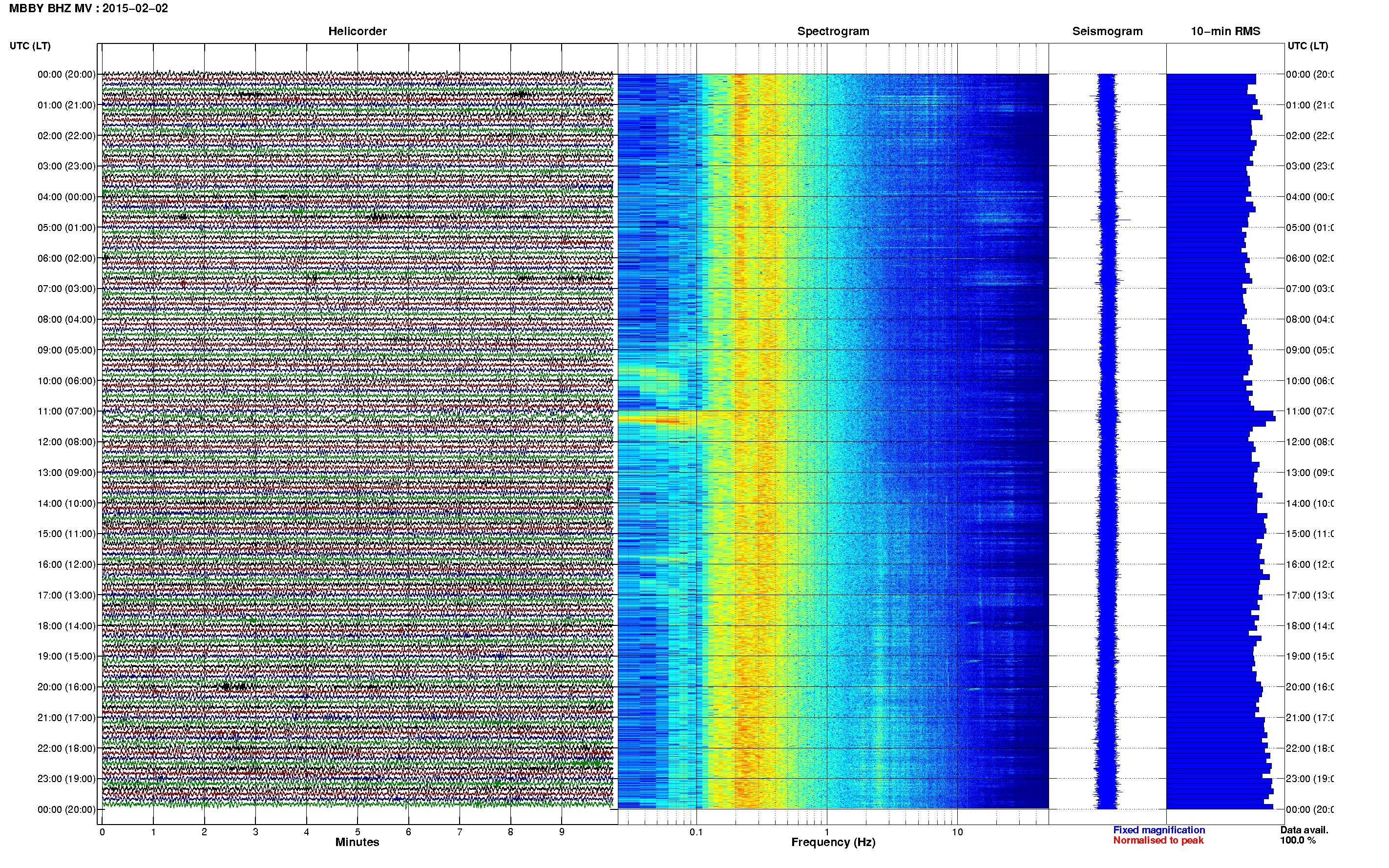This screenshot has width=1389, height=868.
Task: Click the plot title 'MBBY BHZ MV : 2015-02-02'
Action: coord(88,8)
